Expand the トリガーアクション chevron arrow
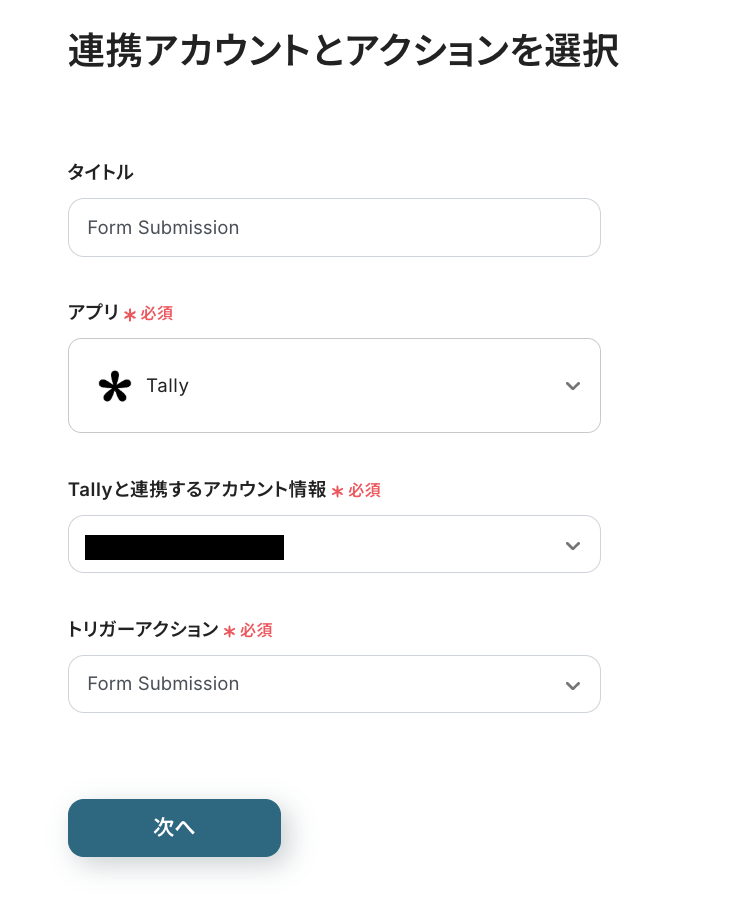This screenshot has height=898, width=736. 572,685
